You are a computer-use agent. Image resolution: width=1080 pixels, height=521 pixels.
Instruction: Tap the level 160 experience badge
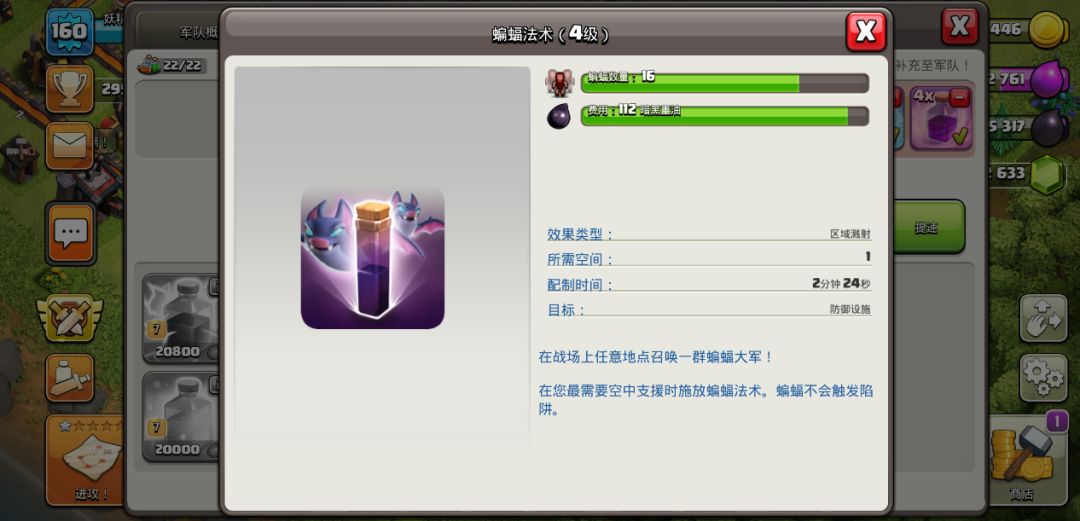tap(68, 31)
